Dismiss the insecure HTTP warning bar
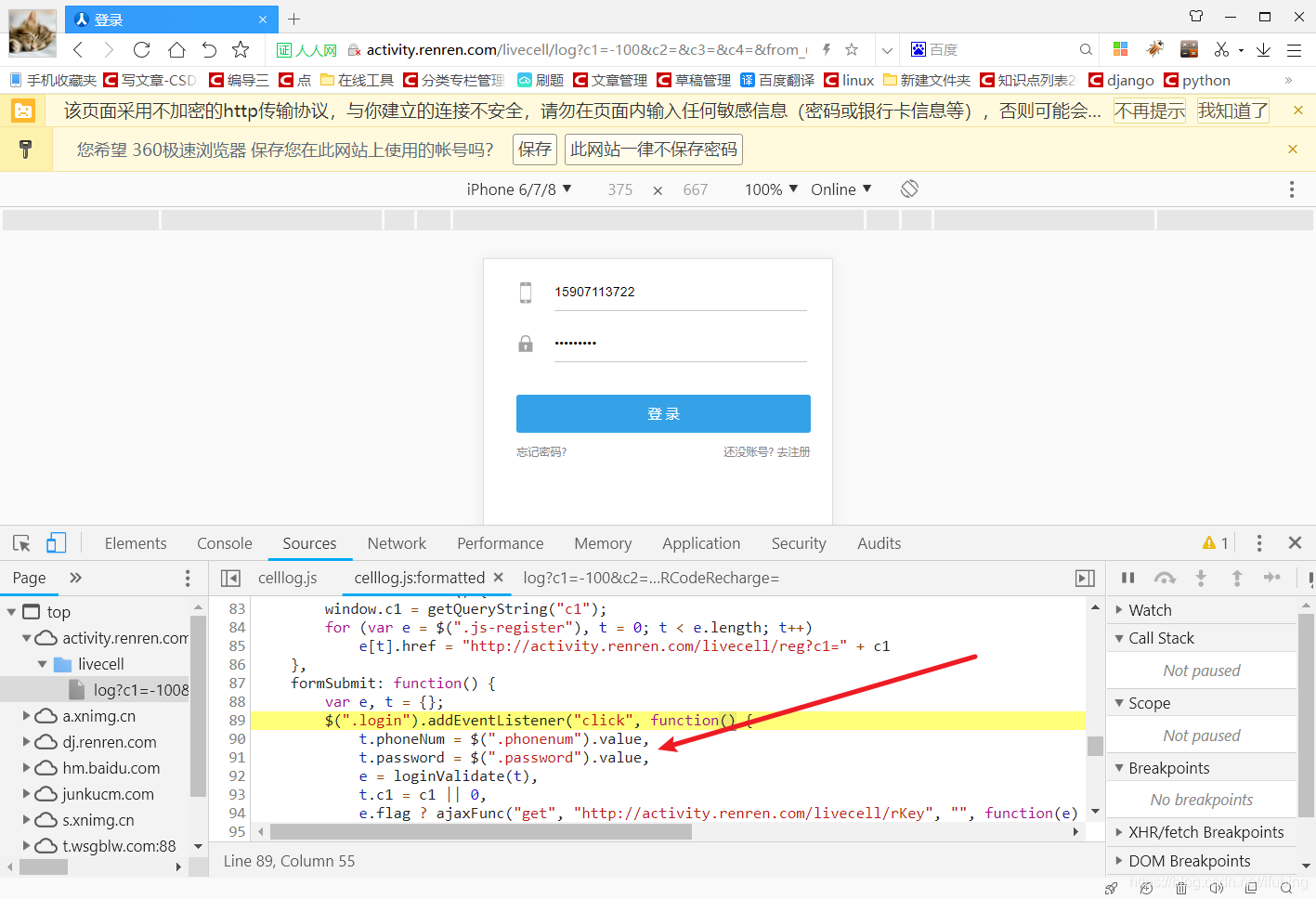The width and height of the screenshot is (1316, 899). (x=1297, y=111)
